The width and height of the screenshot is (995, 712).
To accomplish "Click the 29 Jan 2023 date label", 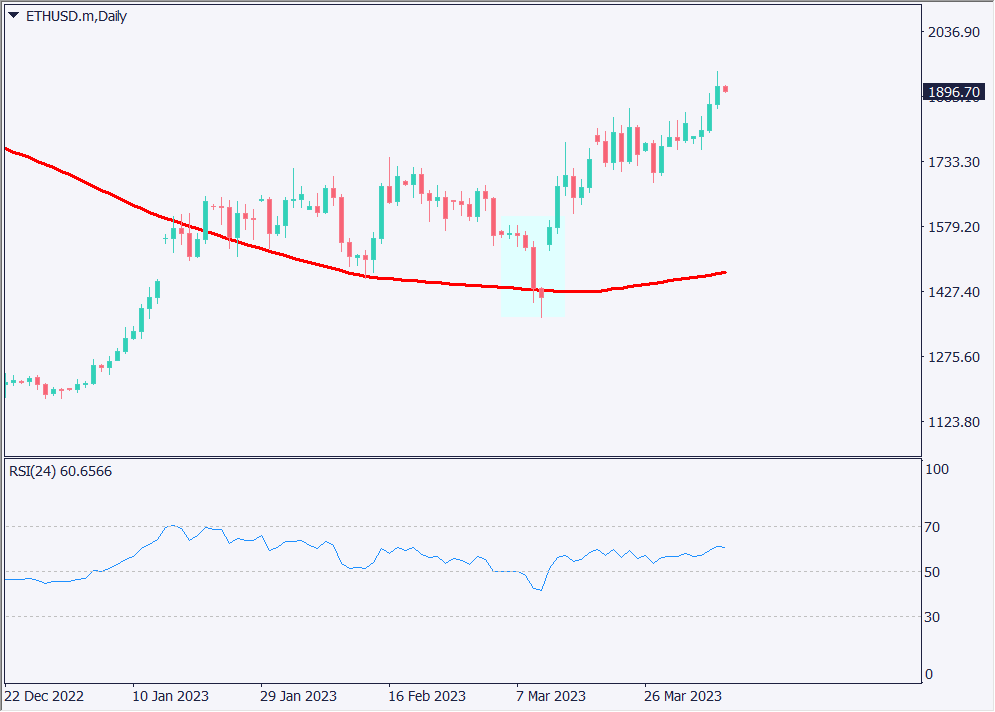I will click(x=298, y=696).
